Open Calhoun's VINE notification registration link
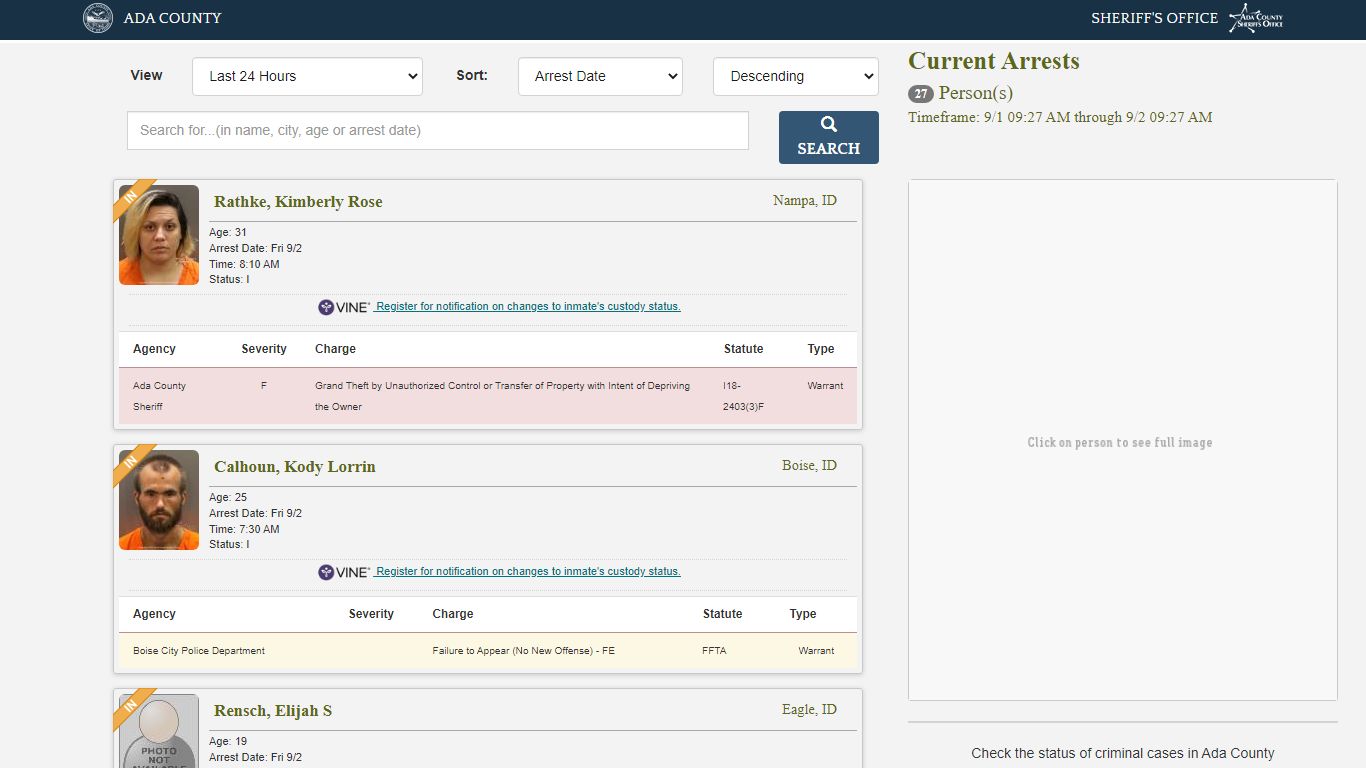Viewport: 1366px width, 768px height. coord(528,572)
